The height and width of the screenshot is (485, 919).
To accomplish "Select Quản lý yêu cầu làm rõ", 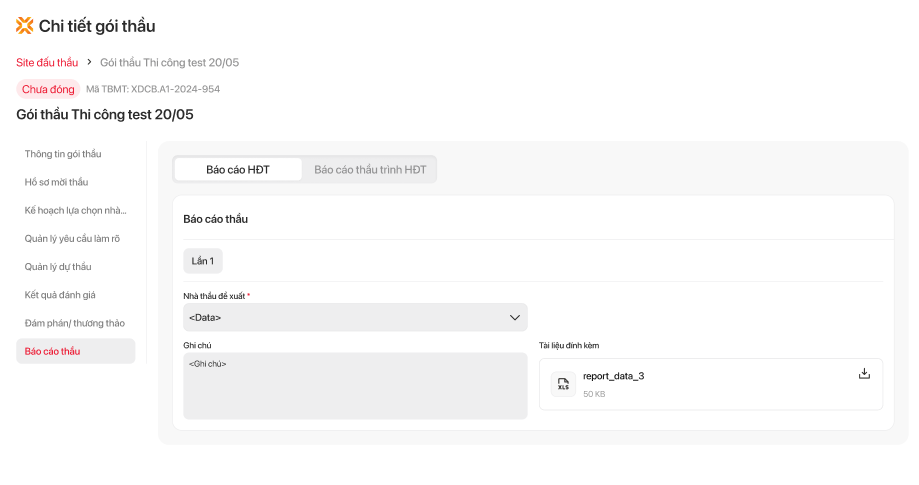I will [72, 238].
